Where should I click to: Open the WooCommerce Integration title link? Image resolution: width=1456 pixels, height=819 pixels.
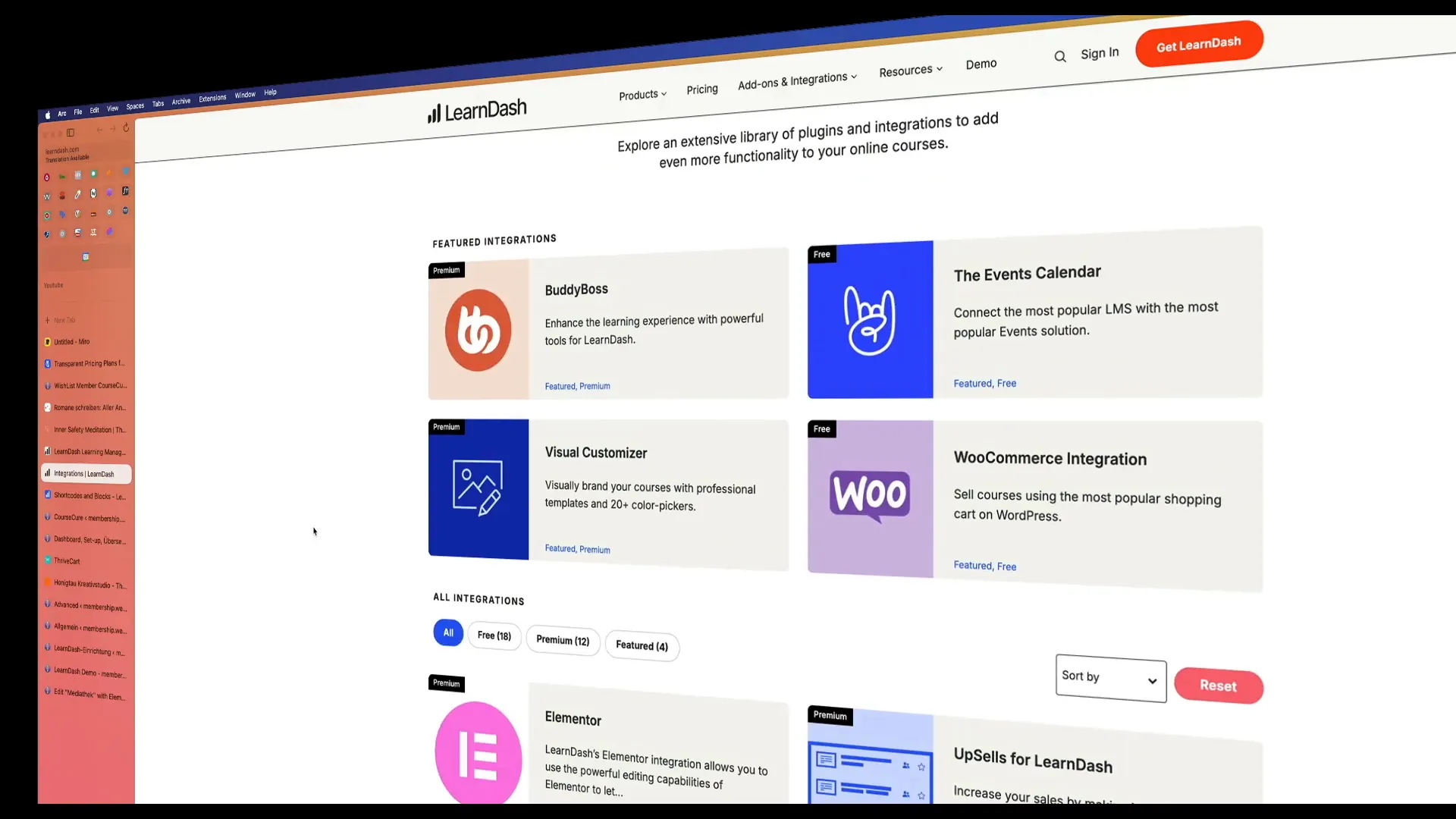tap(1050, 458)
